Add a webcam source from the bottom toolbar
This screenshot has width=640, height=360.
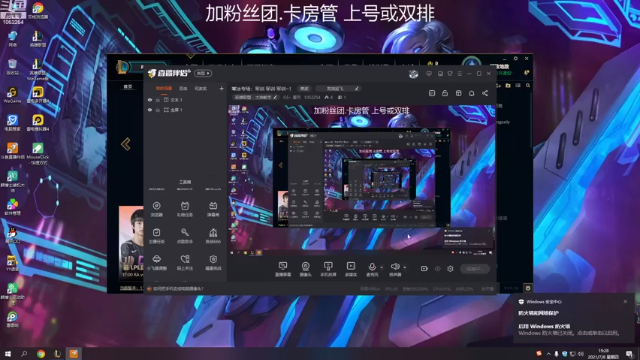pyautogui.click(x=305, y=269)
